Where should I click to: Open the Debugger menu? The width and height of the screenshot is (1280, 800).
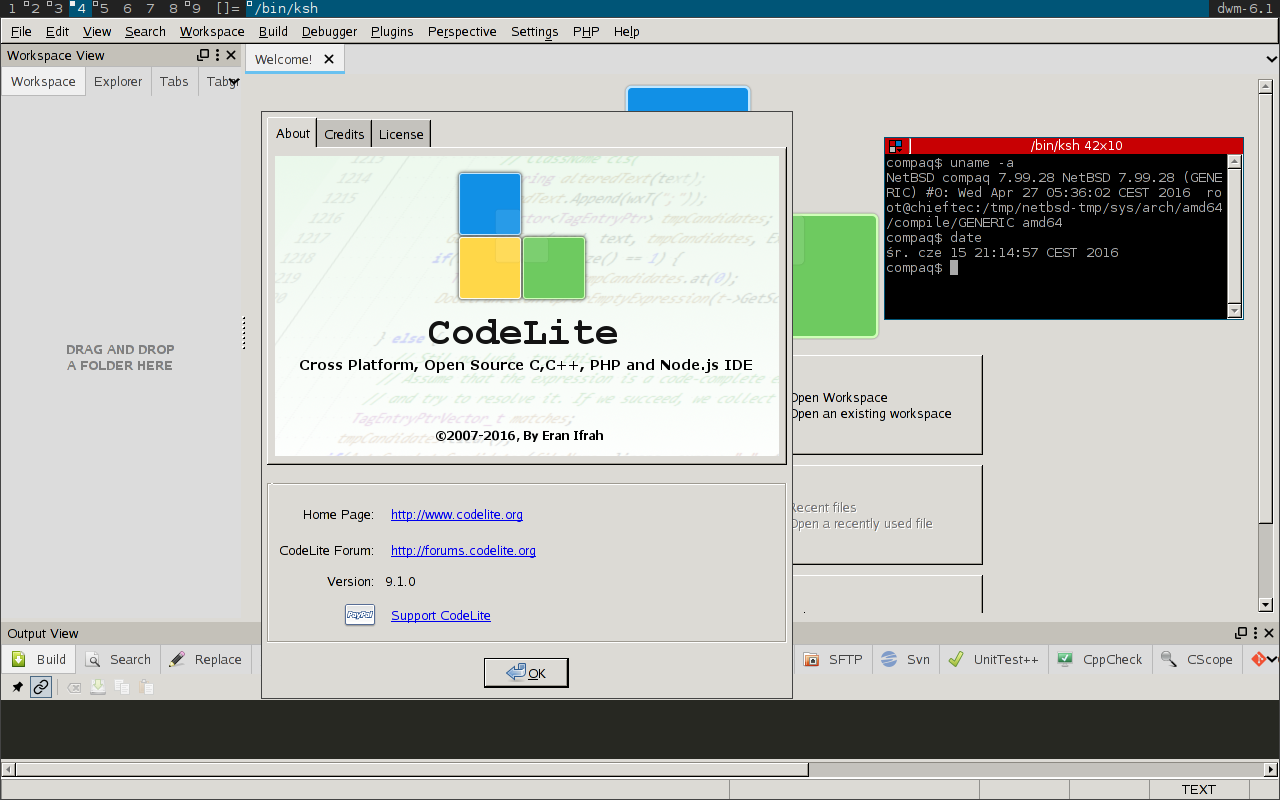click(329, 31)
